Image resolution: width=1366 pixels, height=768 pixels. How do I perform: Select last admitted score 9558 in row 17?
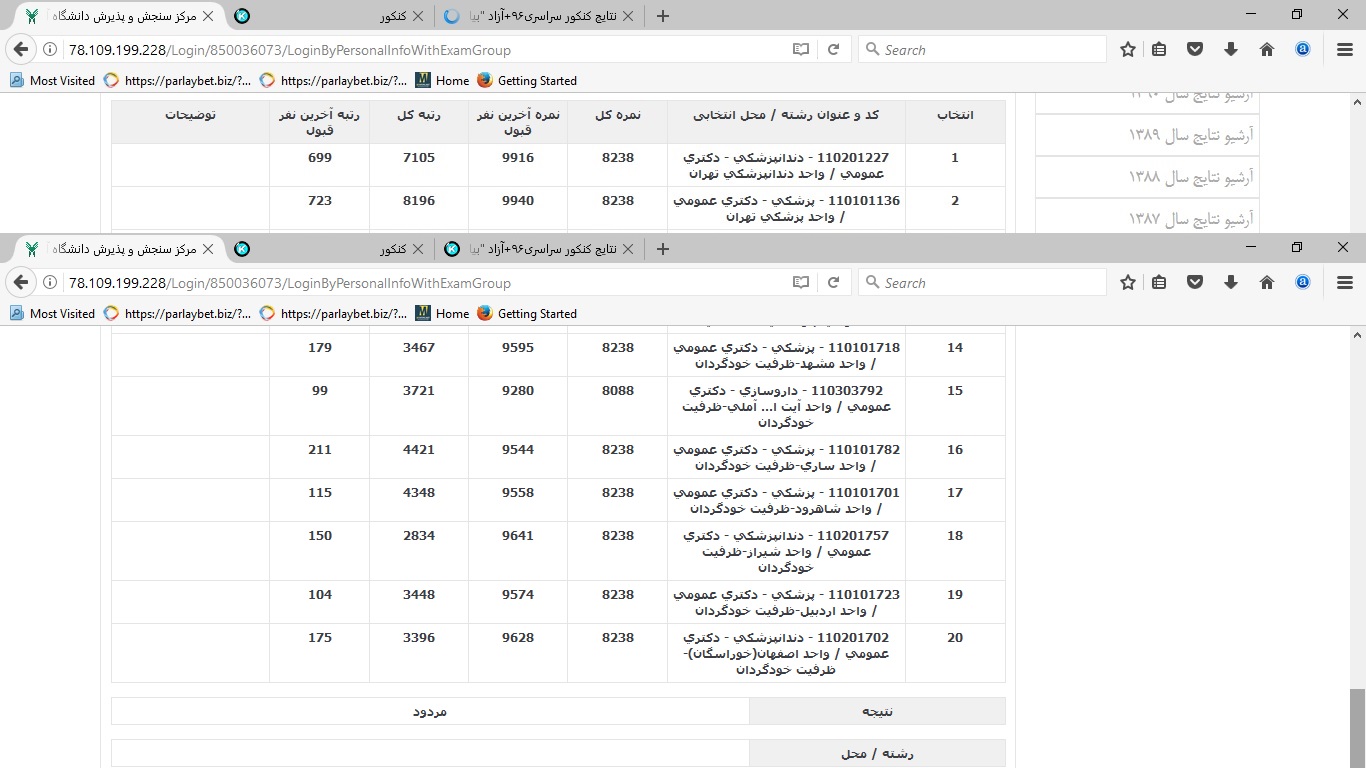pyautogui.click(x=517, y=493)
